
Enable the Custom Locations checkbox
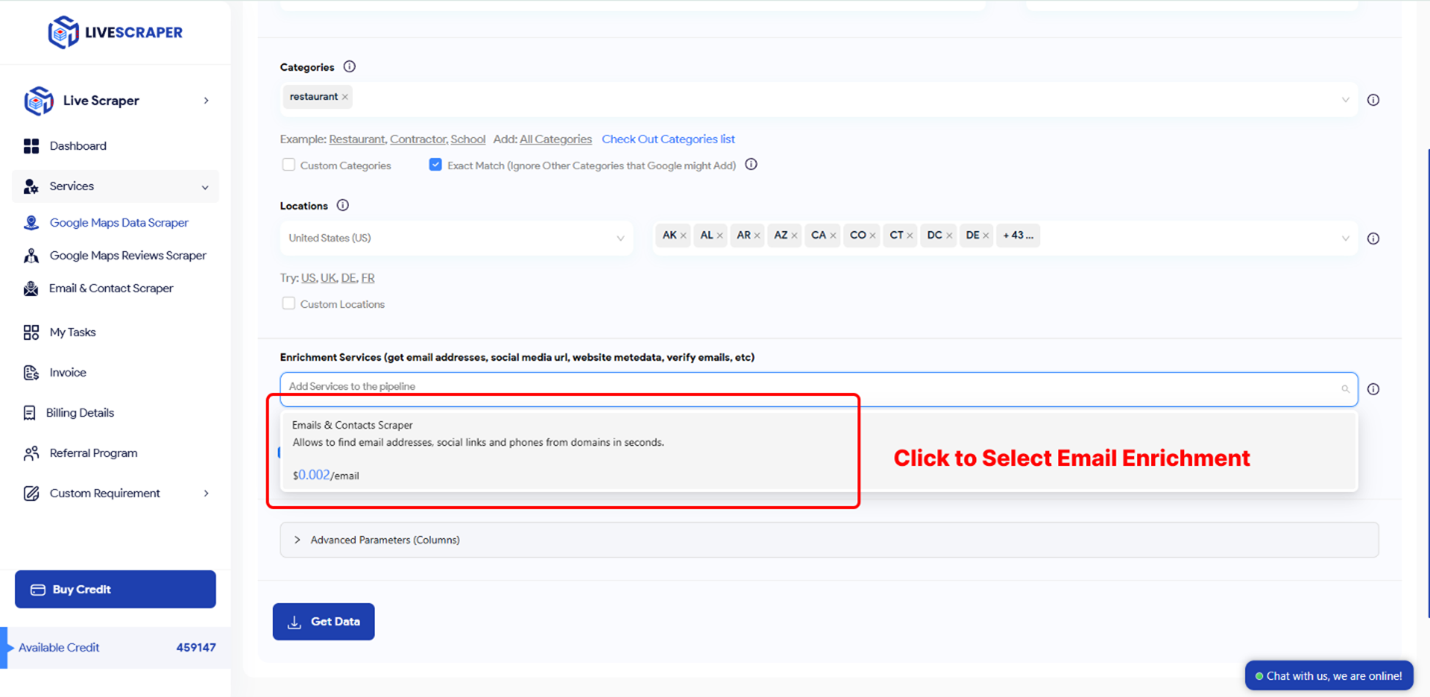[x=288, y=303]
